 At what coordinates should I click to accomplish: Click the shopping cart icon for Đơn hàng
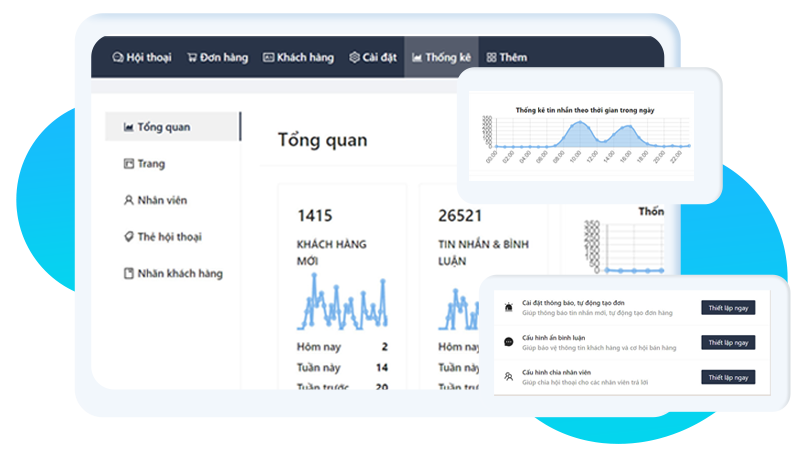(x=192, y=58)
